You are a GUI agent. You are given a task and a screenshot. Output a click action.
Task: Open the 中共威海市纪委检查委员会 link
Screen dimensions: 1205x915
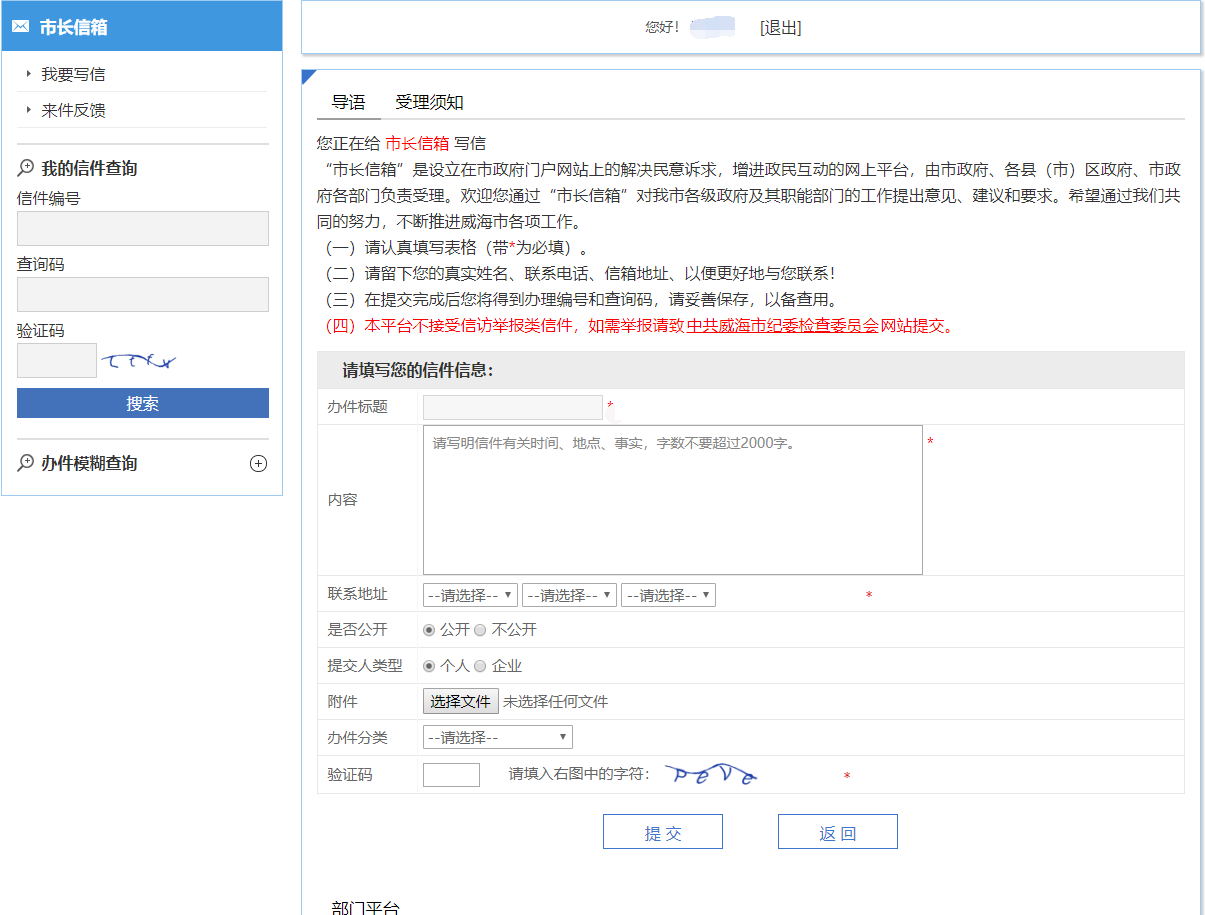point(782,325)
